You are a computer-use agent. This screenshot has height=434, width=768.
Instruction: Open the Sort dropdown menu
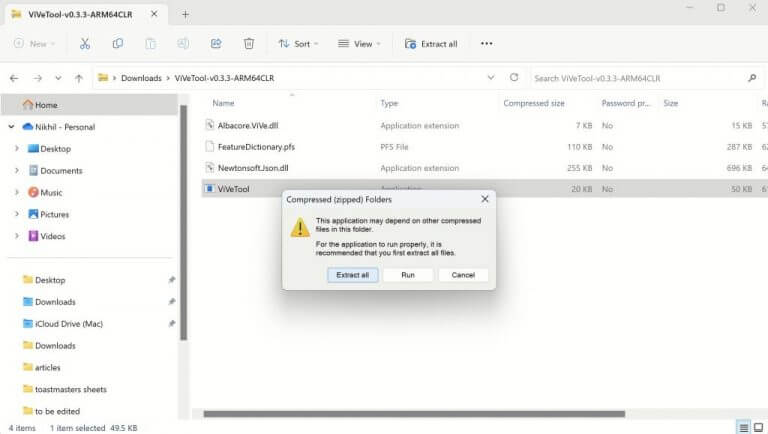[298, 44]
